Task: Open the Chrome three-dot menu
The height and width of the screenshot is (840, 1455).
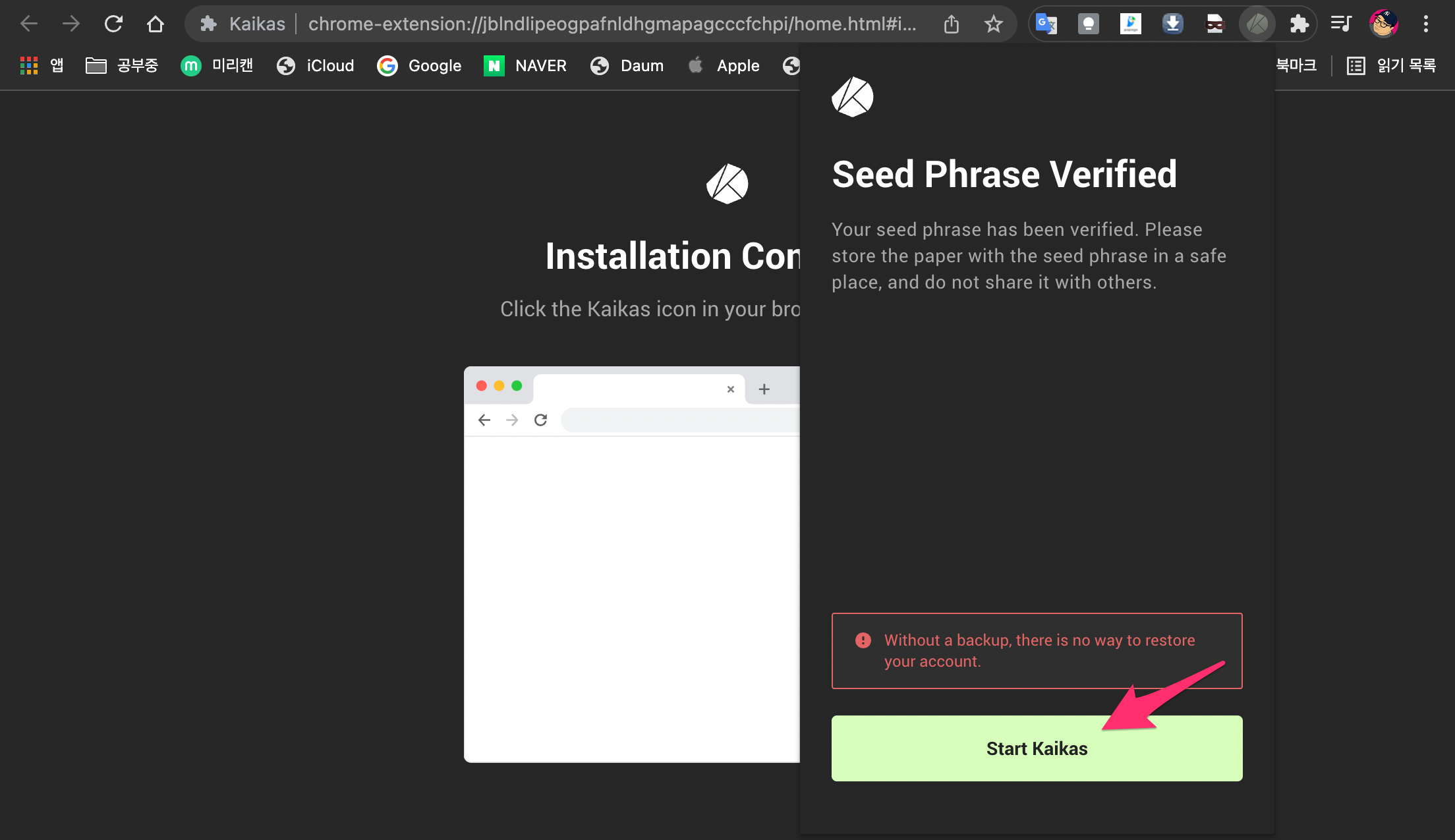Action: point(1425,24)
